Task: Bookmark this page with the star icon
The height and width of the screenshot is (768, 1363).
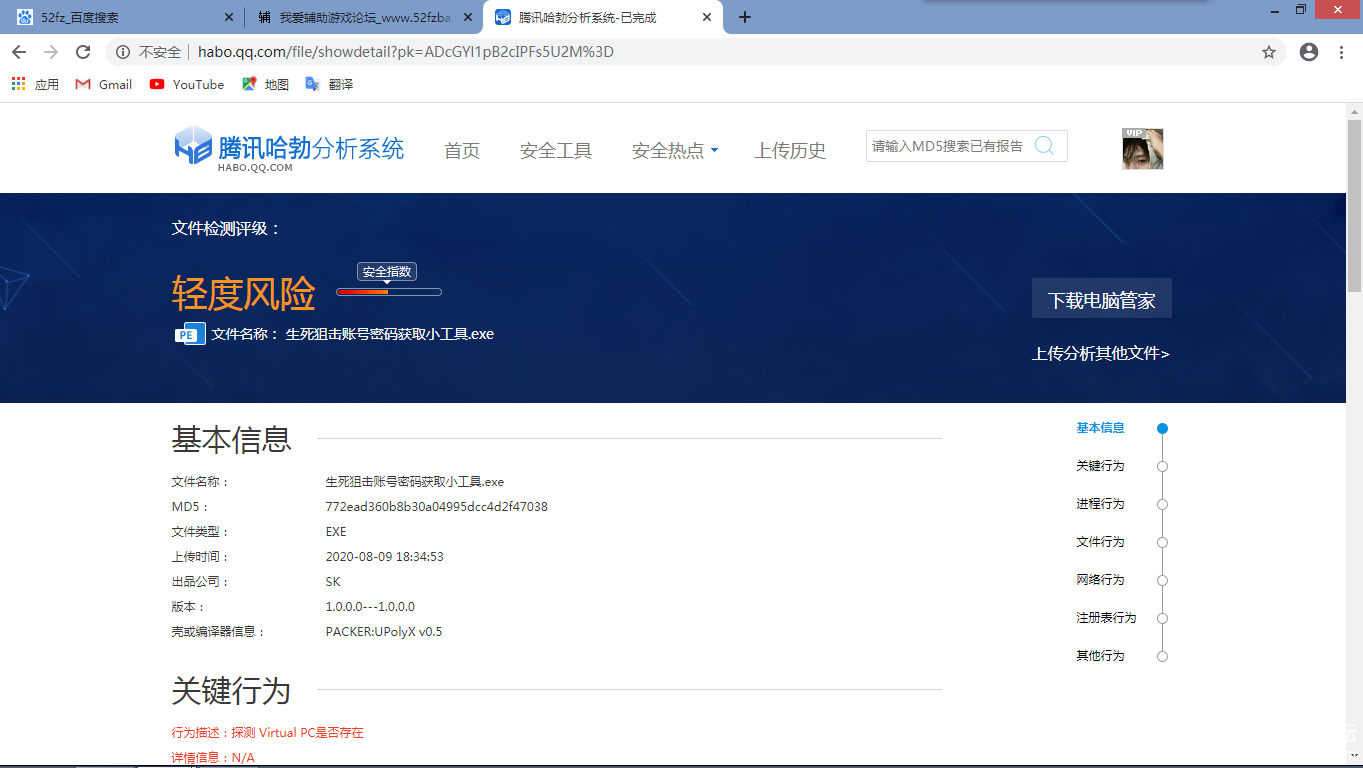Action: coord(1269,52)
